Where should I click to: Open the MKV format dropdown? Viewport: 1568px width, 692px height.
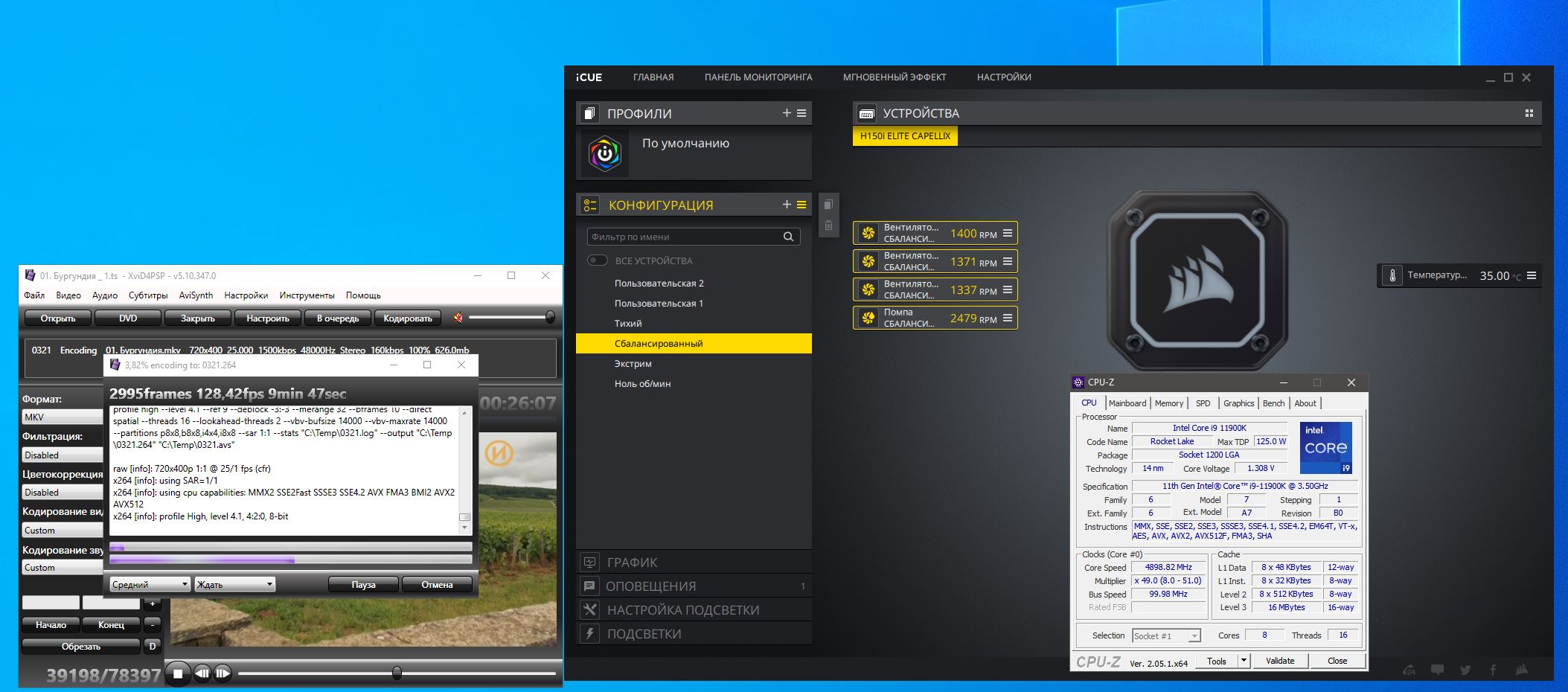[63, 417]
